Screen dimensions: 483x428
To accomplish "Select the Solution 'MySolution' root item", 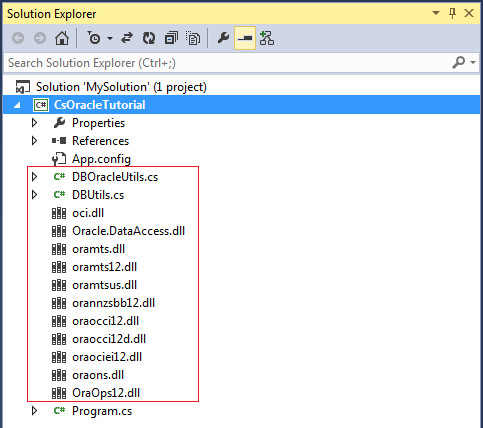I will pyautogui.click(x=121, y=87).
